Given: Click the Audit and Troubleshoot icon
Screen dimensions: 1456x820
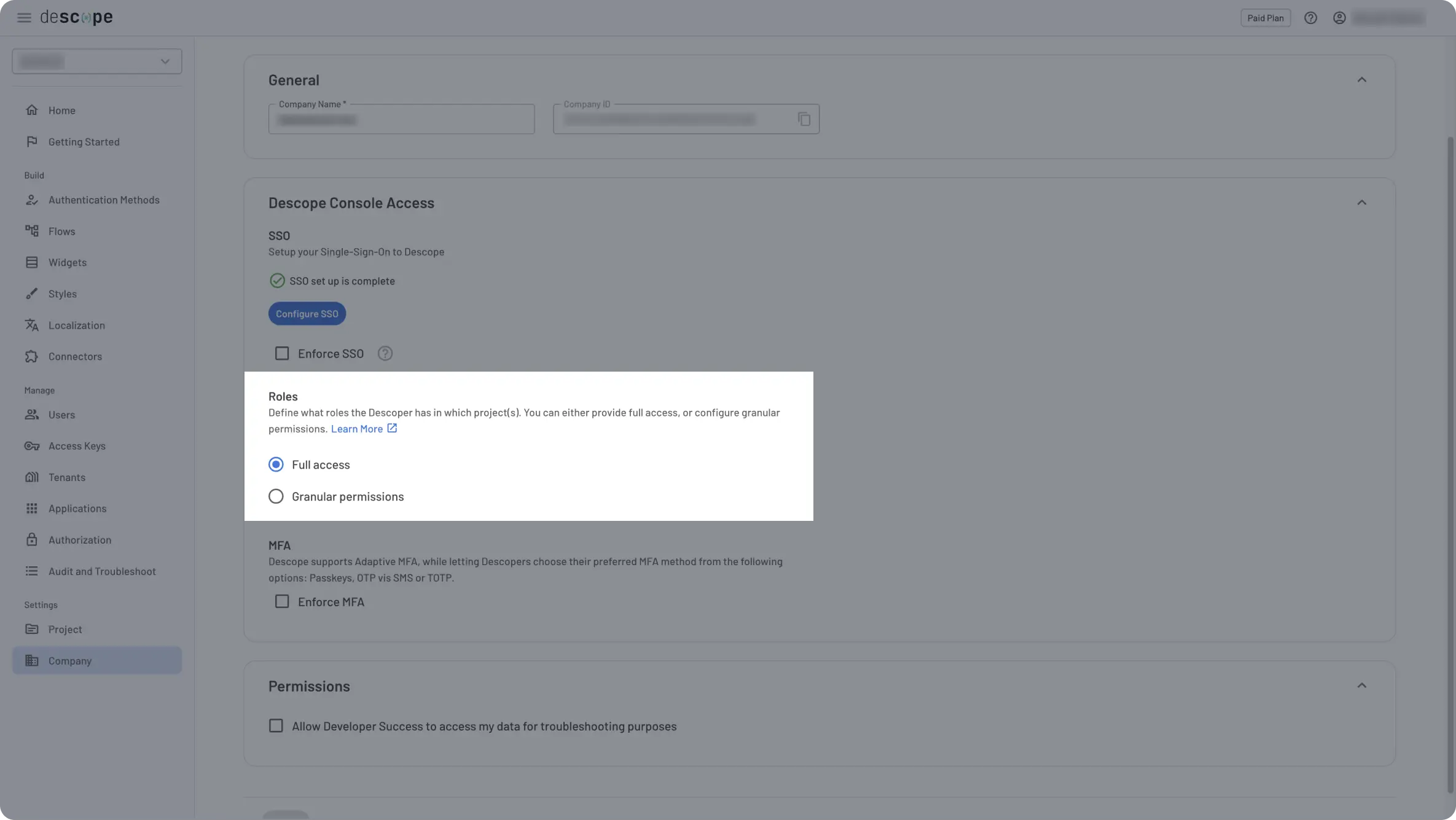Looking at the screenshot, I should tap(33, 571).
